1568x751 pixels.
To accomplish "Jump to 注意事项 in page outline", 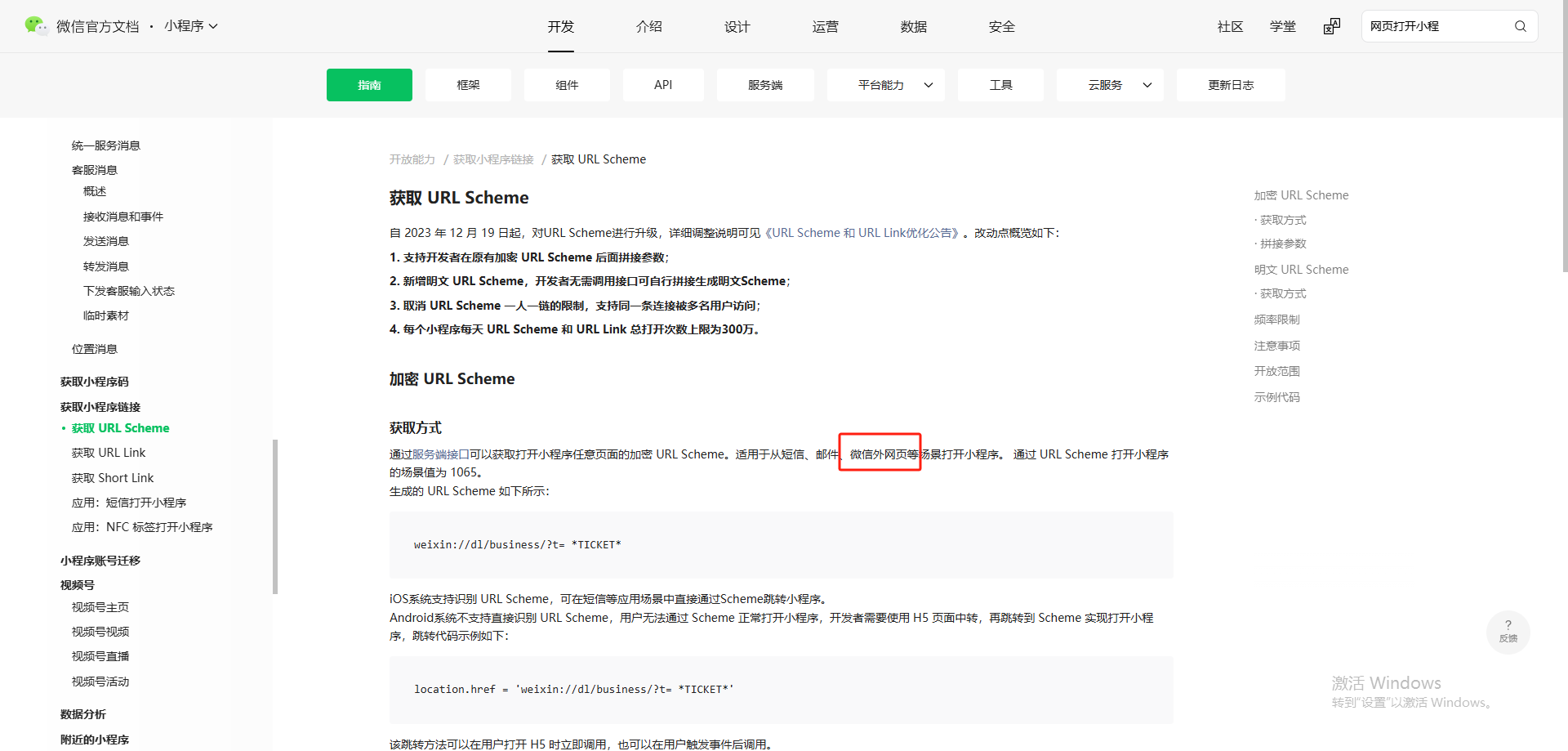I will pyautogui.click(x=1277, y=346).
